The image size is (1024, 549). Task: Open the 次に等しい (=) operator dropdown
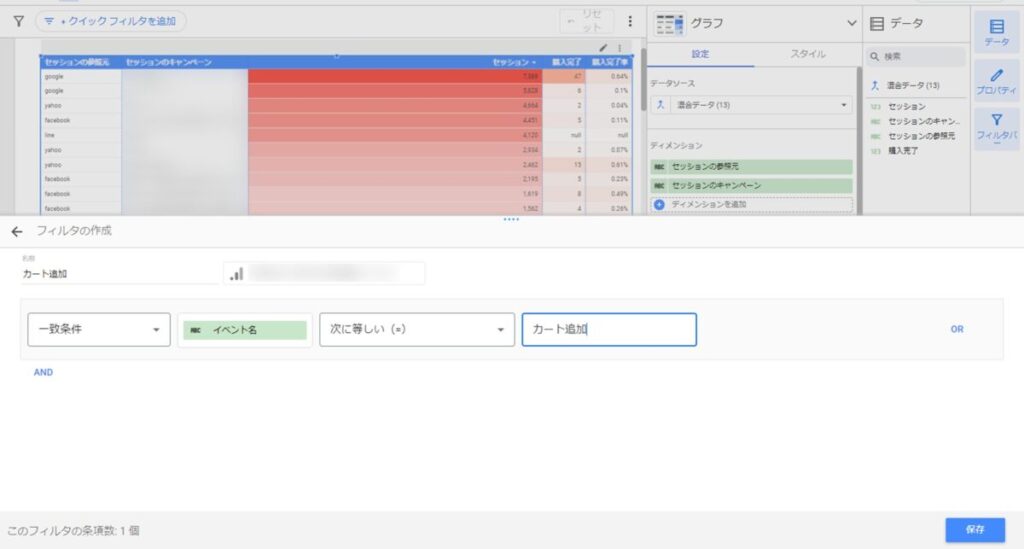click(417, 330)
